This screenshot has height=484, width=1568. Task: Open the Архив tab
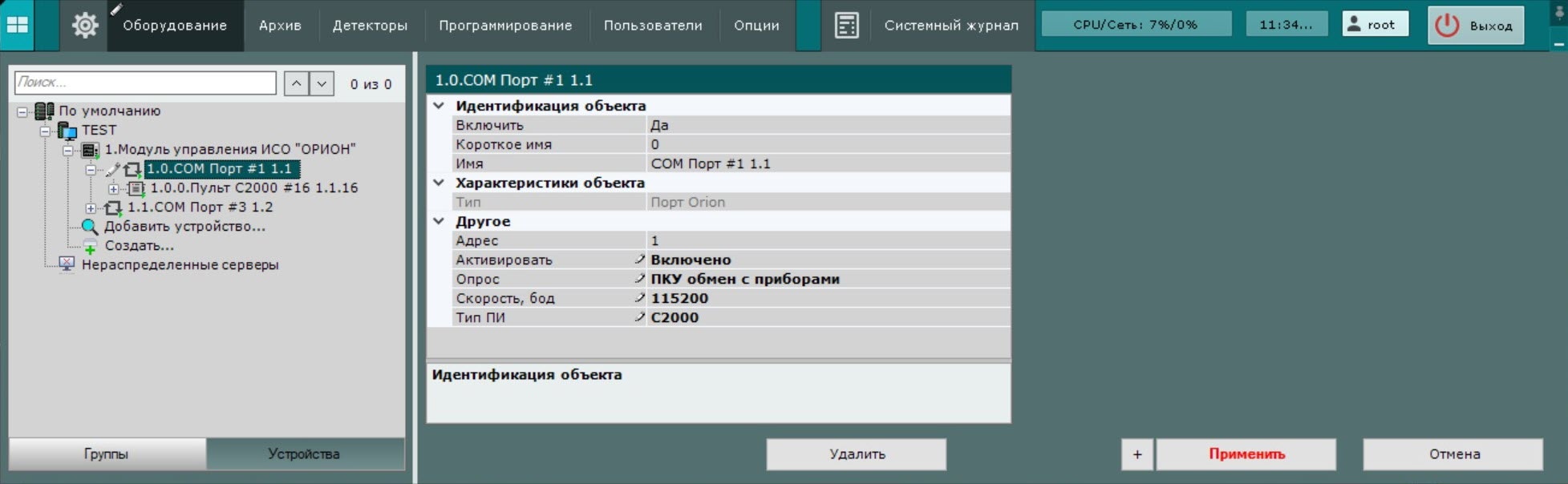[x=280, y=26]
